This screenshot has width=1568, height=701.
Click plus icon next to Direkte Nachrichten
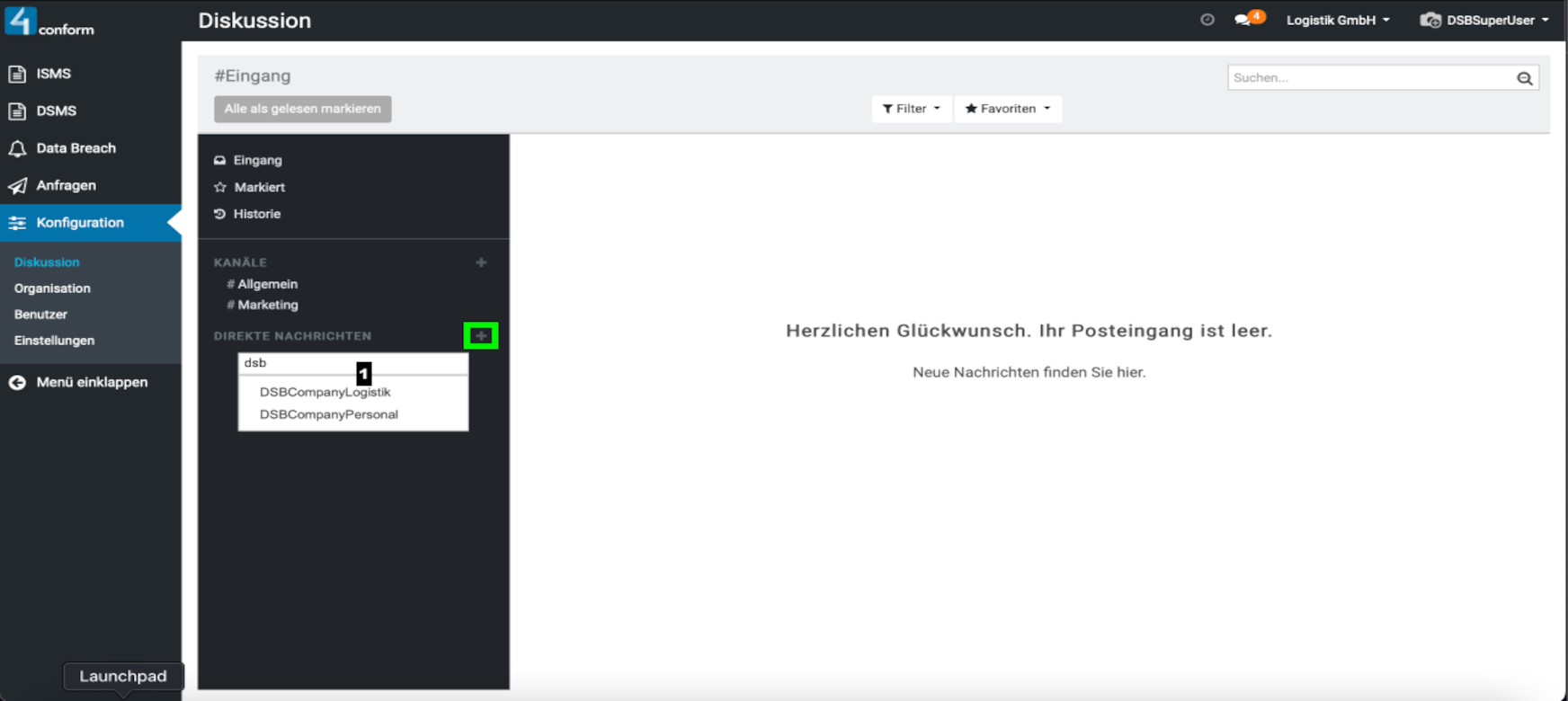coord(481,336)
